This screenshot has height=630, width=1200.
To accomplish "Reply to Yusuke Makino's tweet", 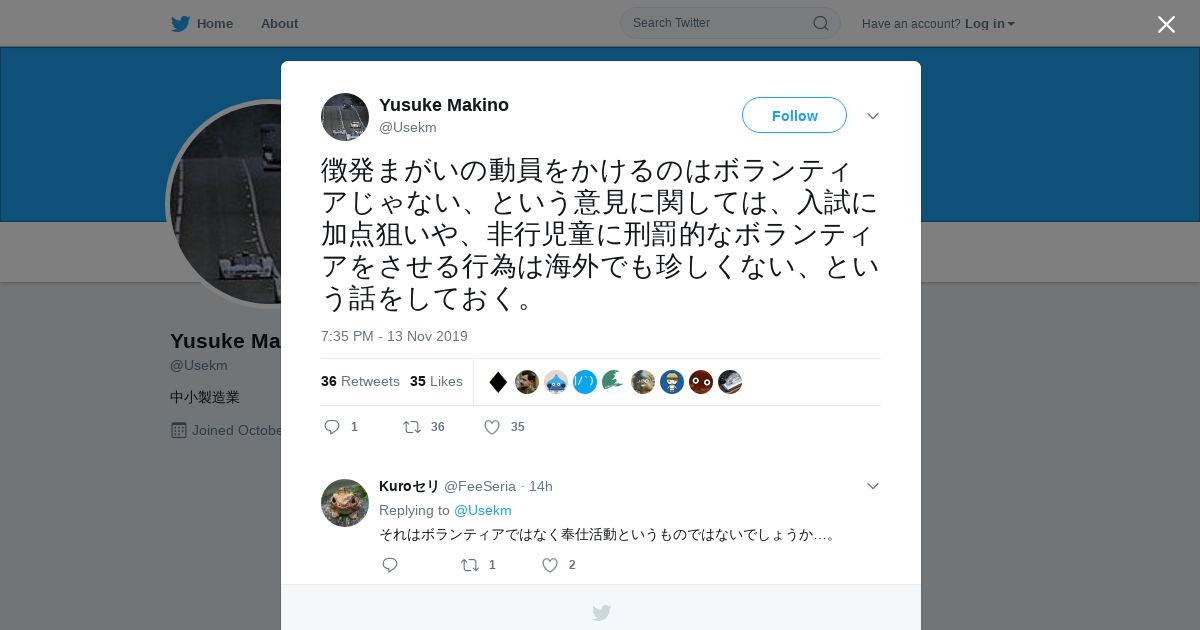I will [x=332, y=427].
